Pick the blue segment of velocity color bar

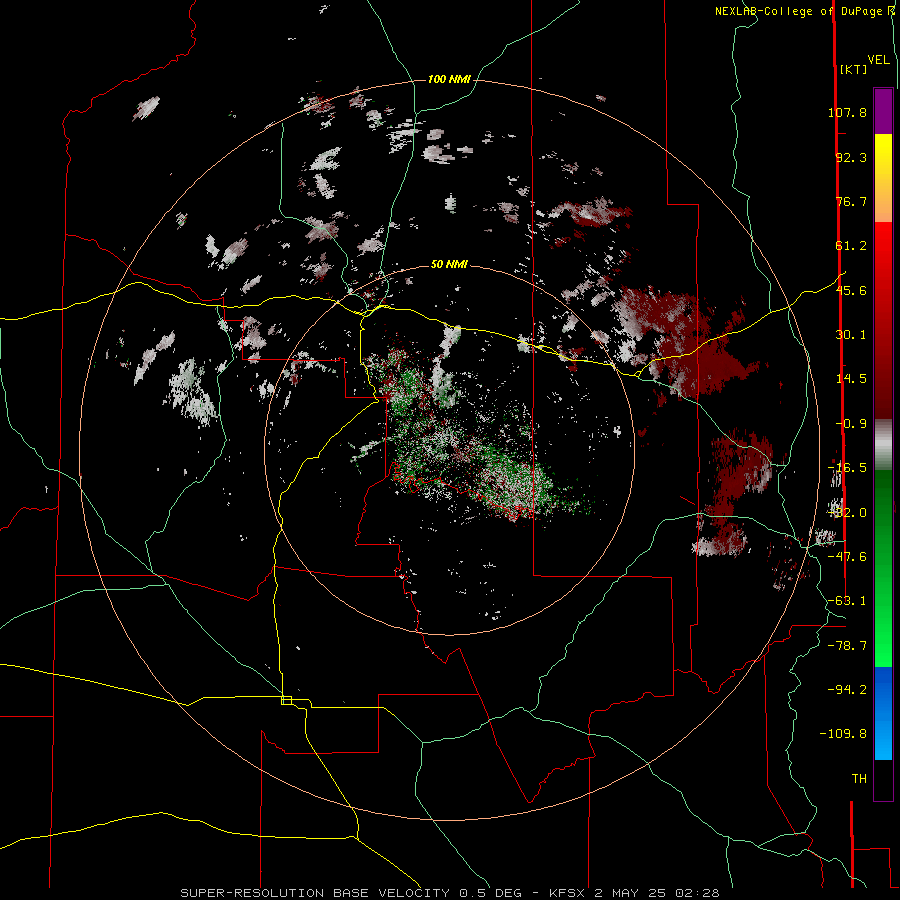click(883, 713)
